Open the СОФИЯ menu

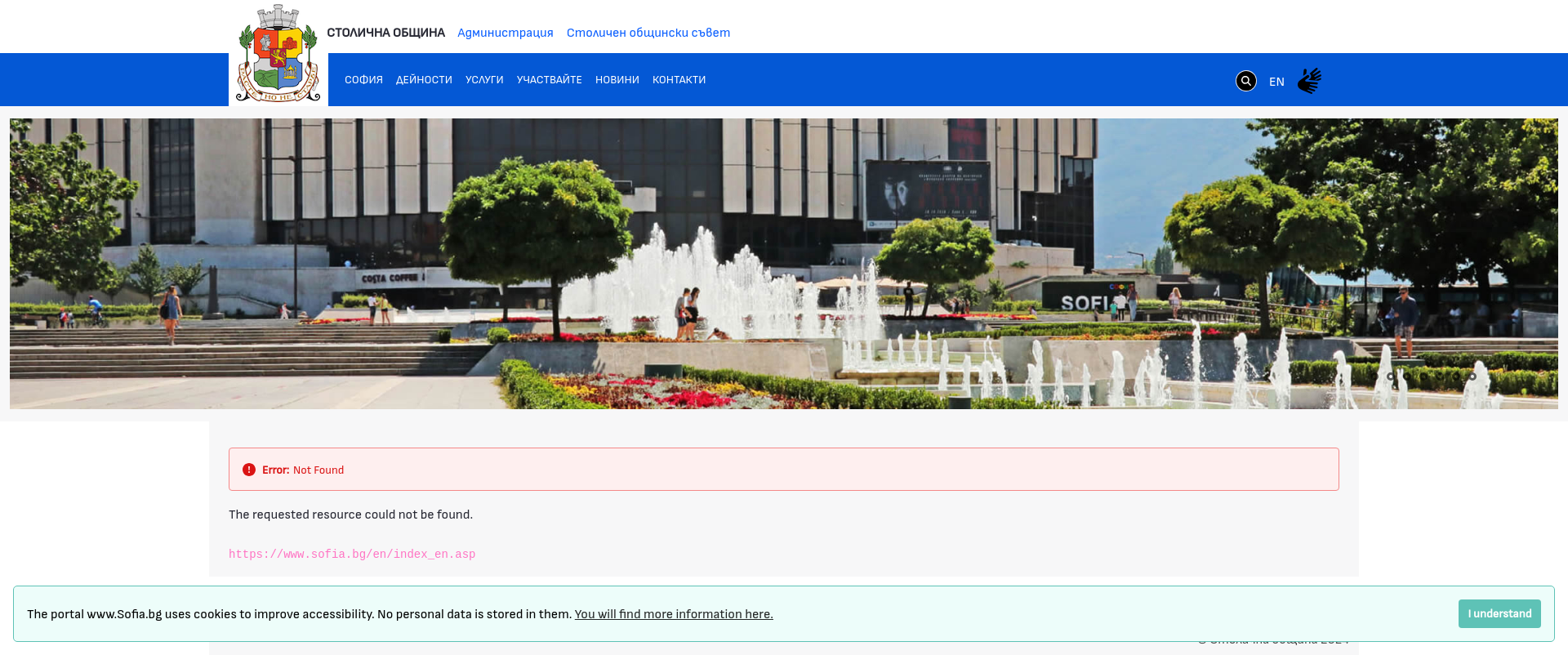[x=363, y=80]
